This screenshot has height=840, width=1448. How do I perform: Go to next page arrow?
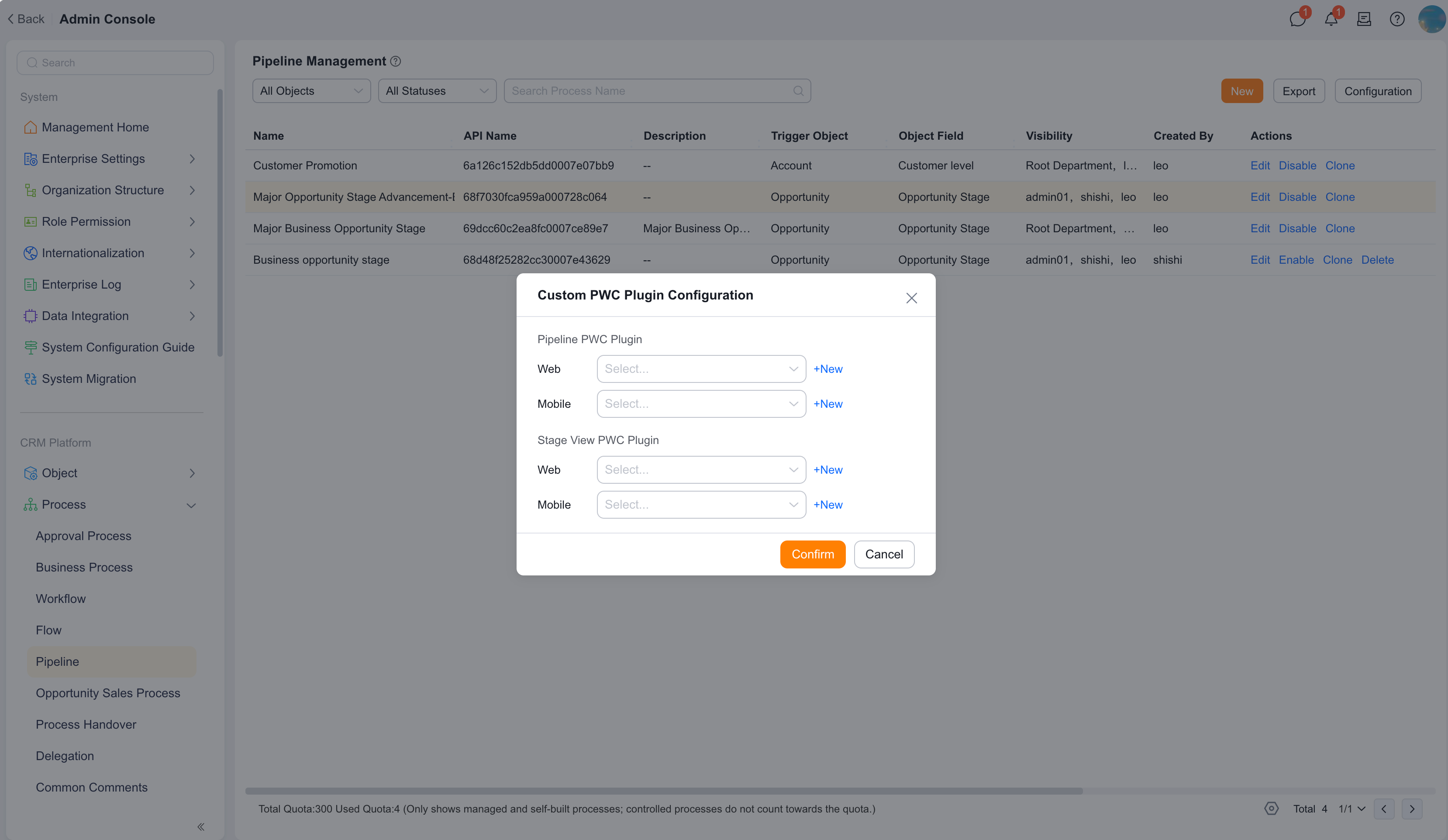click(x=1412, y=809)
